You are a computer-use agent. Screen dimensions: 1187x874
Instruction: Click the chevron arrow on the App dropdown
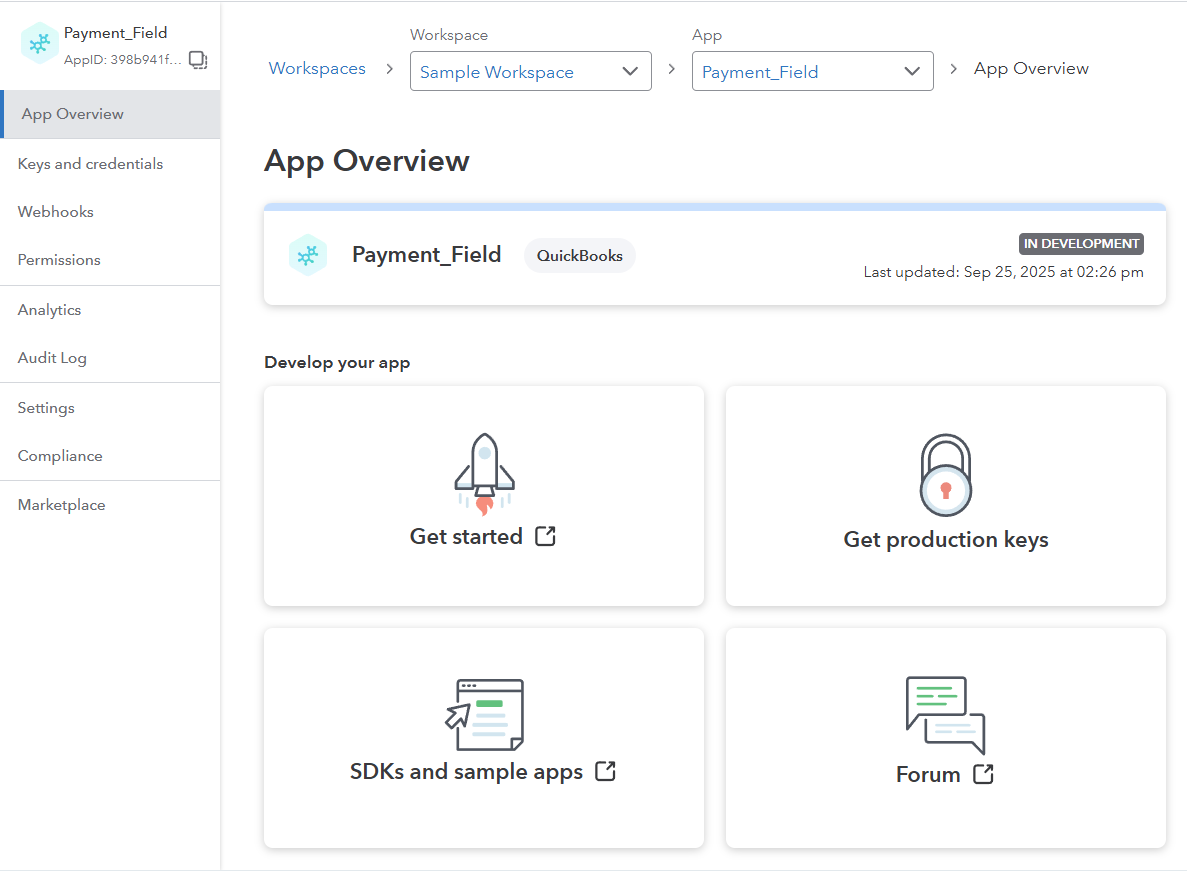pos(911,71)
